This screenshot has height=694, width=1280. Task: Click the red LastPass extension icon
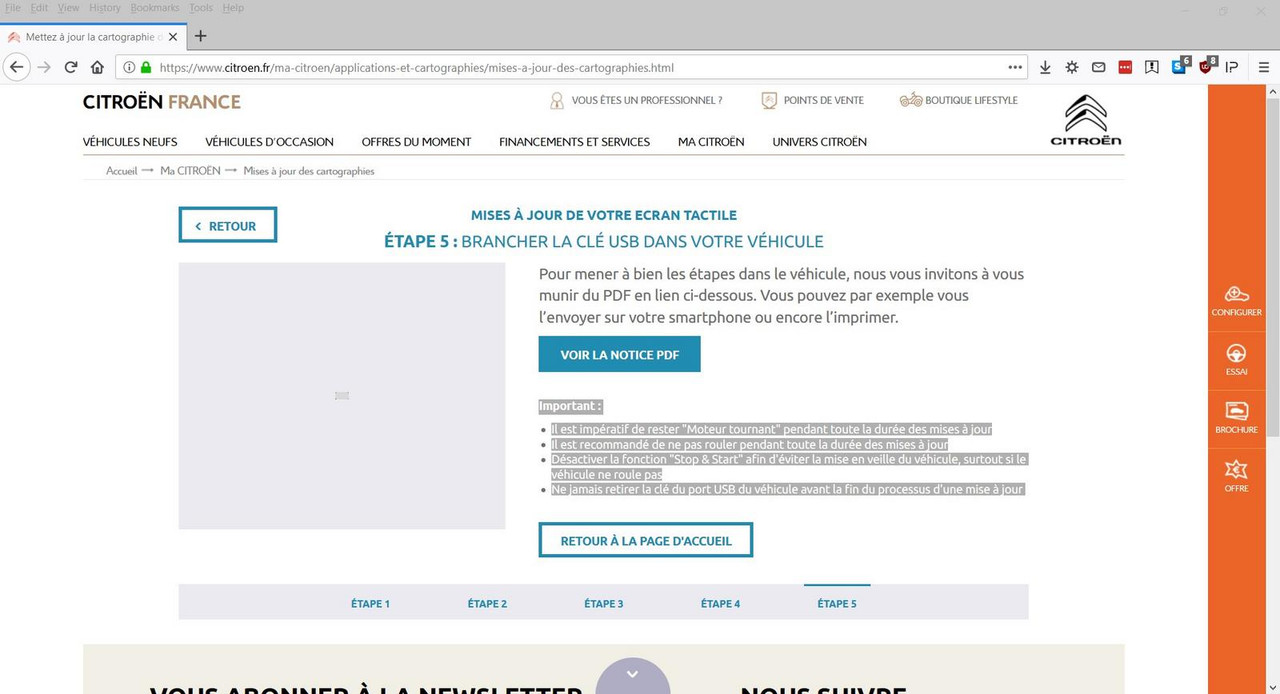click(x=1125, y=67)
